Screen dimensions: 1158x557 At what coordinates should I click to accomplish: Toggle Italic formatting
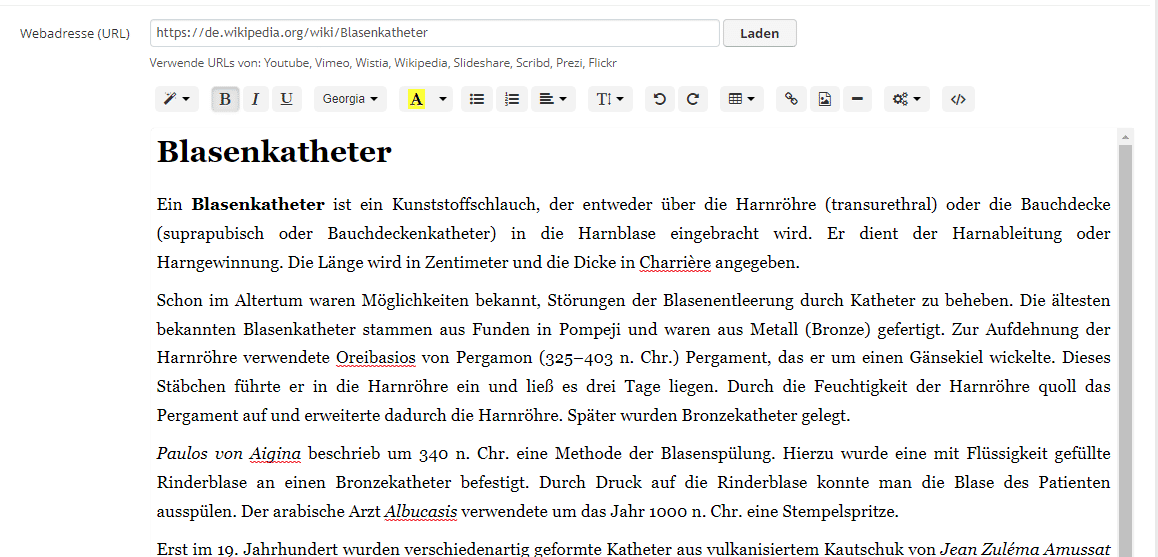pyautogui.click(x=256, y=99)
